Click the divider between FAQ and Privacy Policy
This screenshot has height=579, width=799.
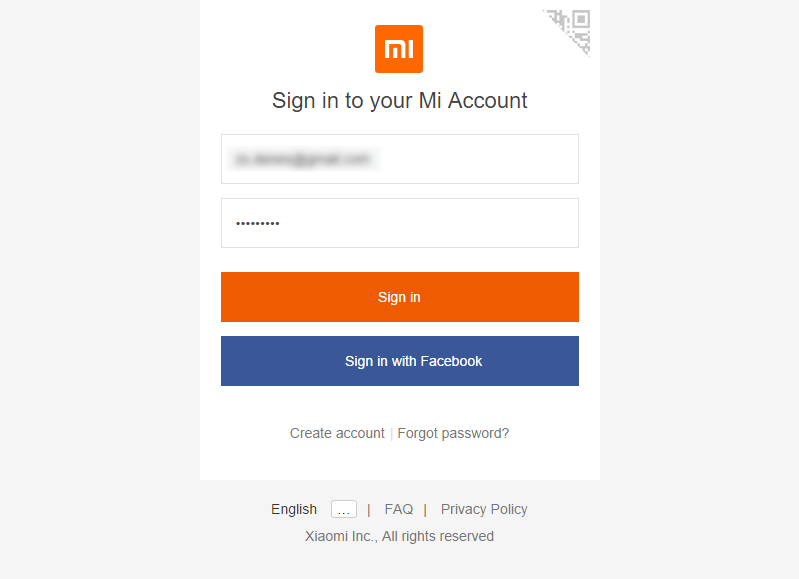[x=425, y=509]
